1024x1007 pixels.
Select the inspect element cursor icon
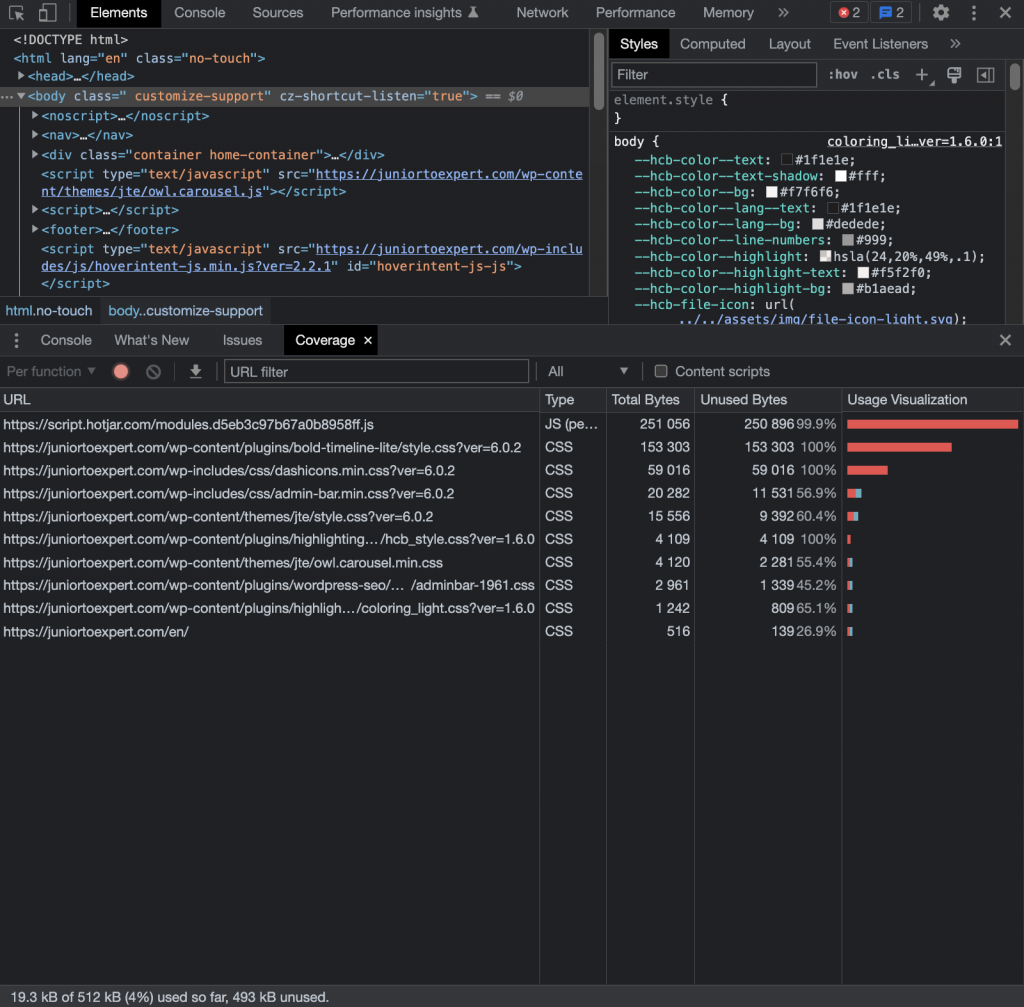pyautogui.click(x=14, y=13)
